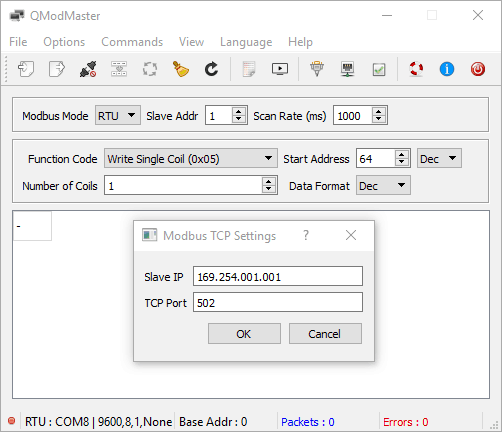Confirm TCP settings with OK
The width and height of the screenshot is (502, 432).
(244, 333)
